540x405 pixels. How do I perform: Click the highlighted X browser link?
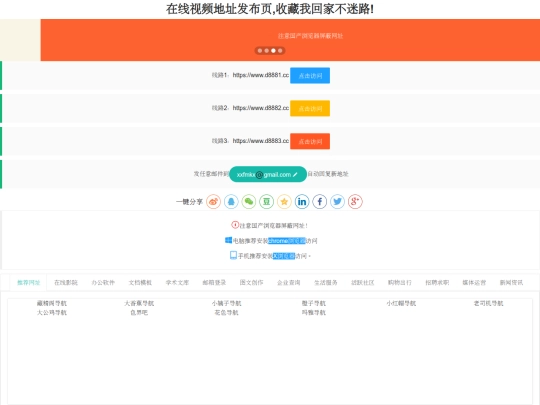[x=284, y=256]
